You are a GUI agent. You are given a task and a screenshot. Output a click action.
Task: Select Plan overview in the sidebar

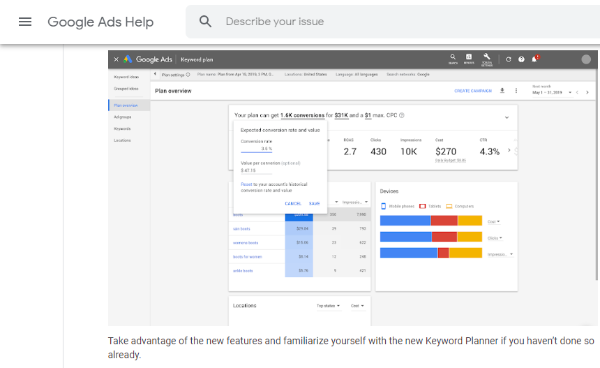click(x=129, y=105)
